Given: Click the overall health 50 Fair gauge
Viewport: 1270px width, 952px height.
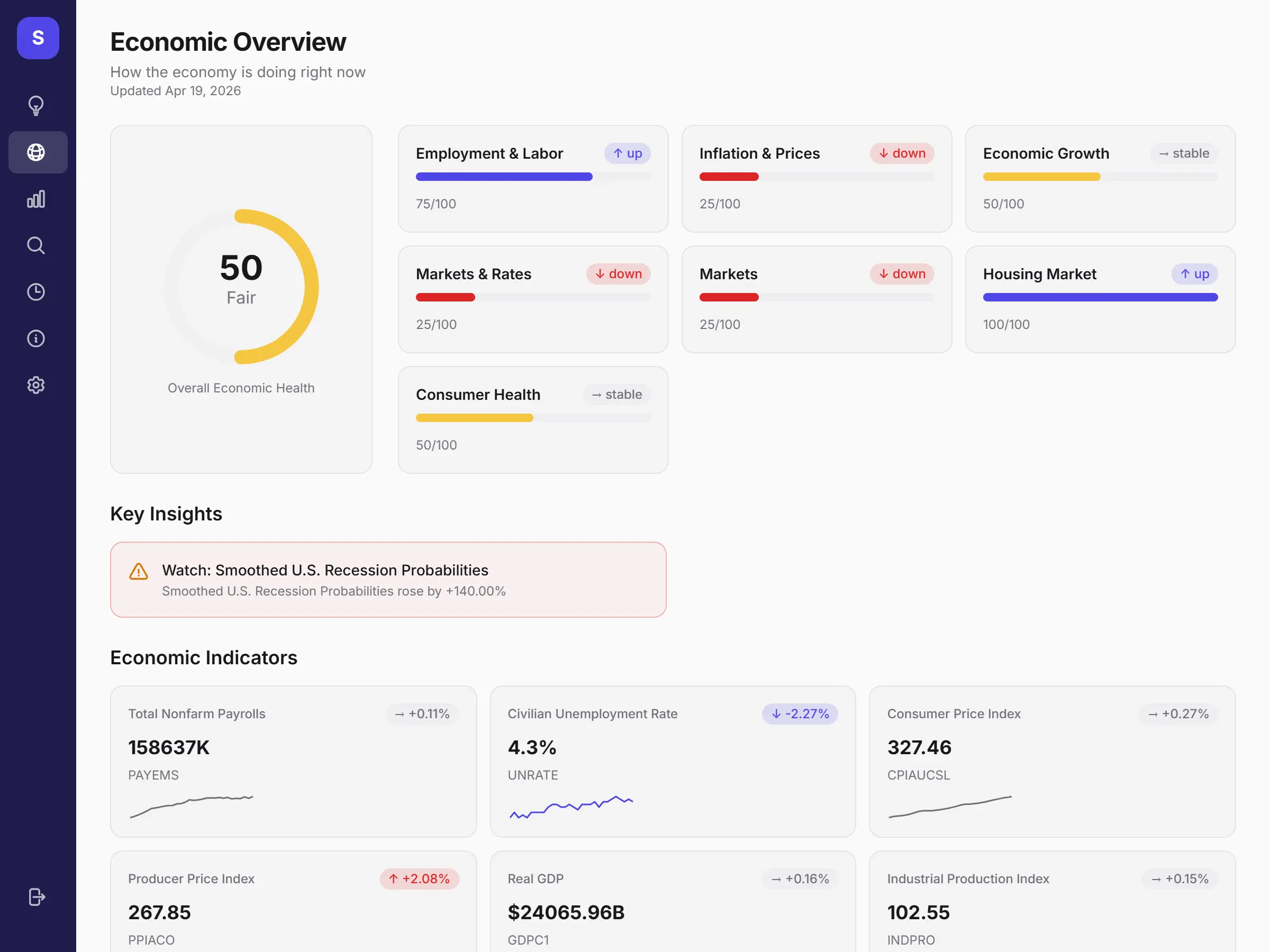Looking at the screenshot, I should coord(241,286).
